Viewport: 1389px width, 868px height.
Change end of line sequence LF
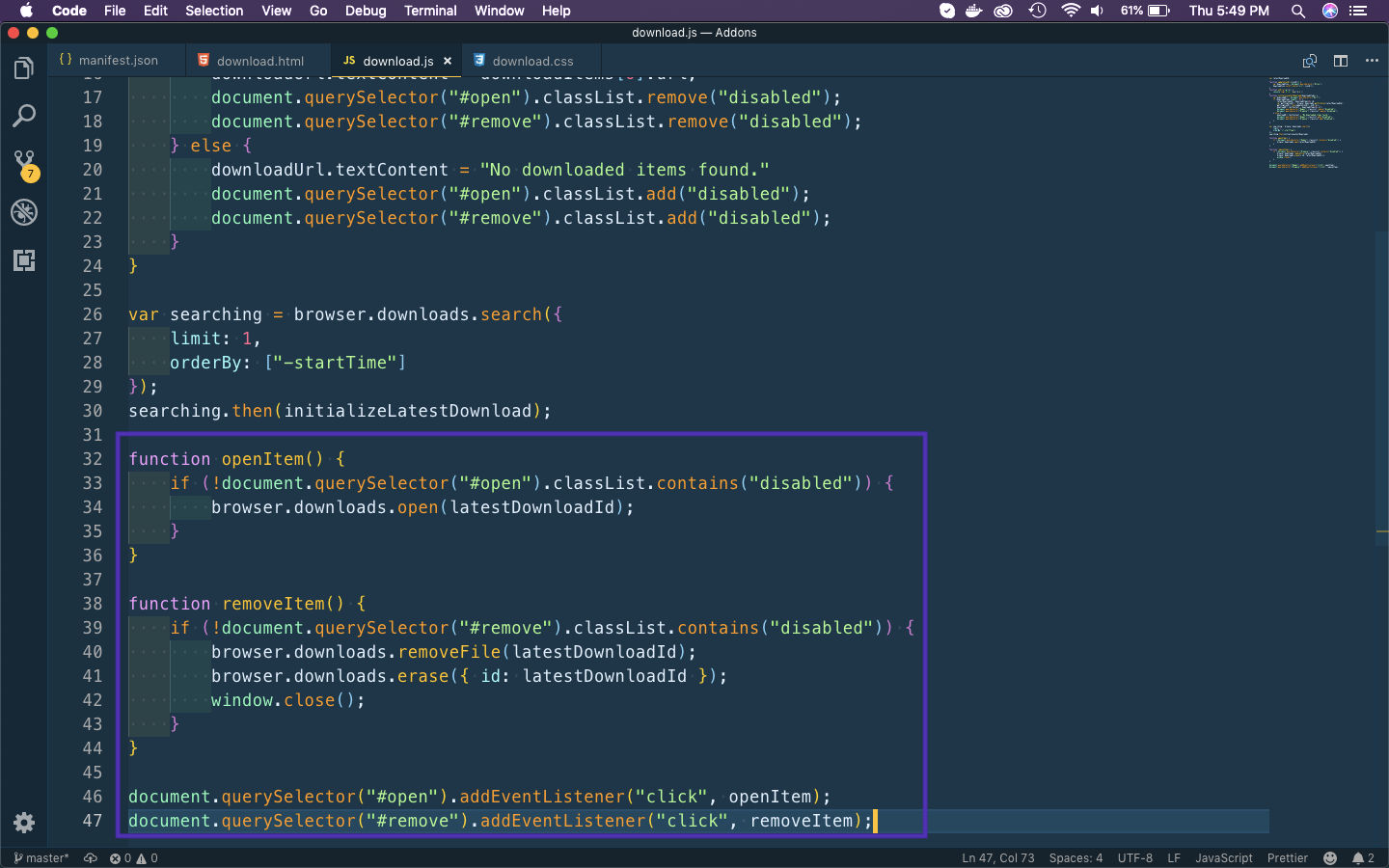click(x=1174, y=858)
